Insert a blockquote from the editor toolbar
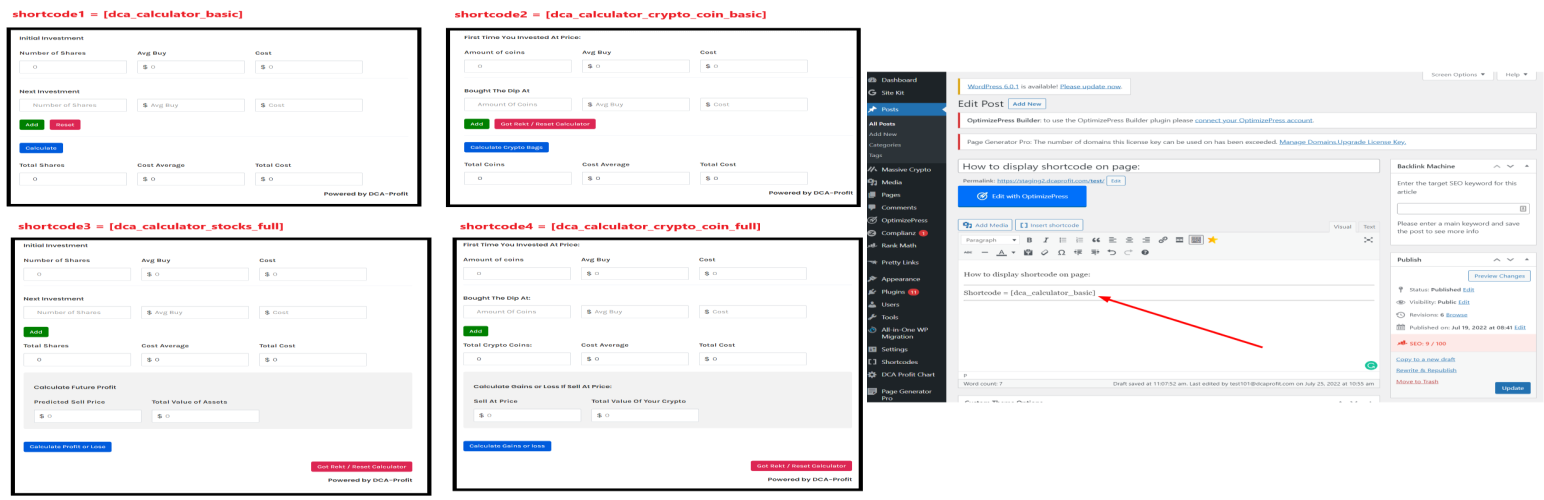 click(x=1096, y=240)
